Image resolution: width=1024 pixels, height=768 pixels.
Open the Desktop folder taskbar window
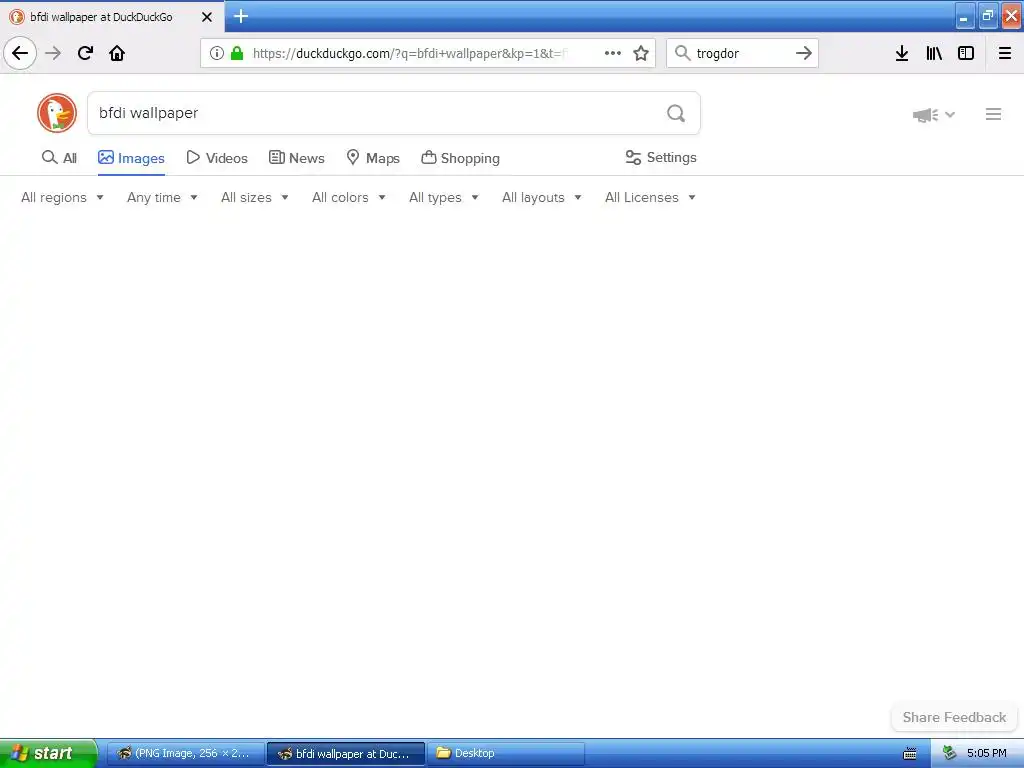point(505,753)
